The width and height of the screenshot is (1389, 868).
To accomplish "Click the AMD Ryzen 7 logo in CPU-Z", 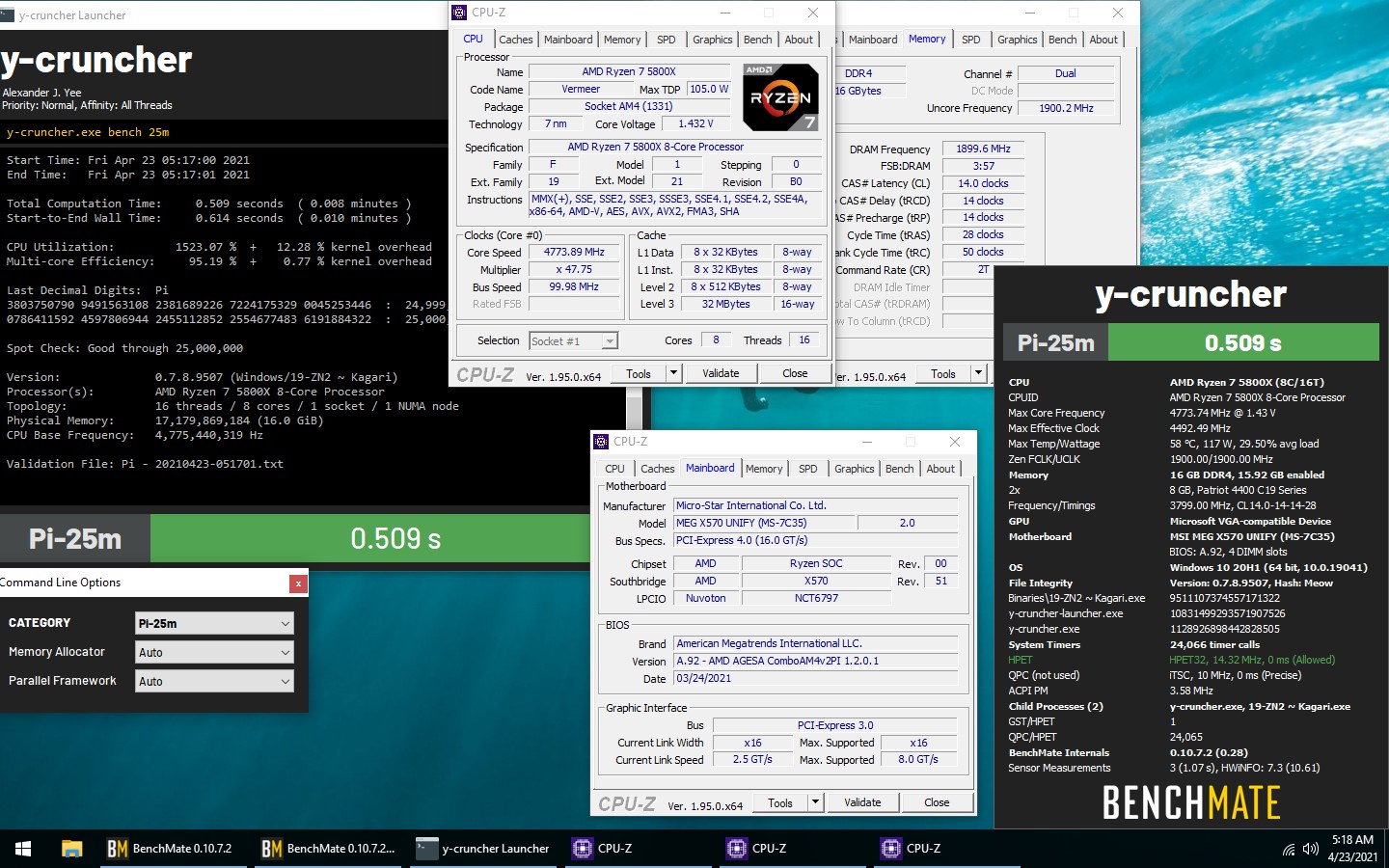I will [x=780, y=96].
